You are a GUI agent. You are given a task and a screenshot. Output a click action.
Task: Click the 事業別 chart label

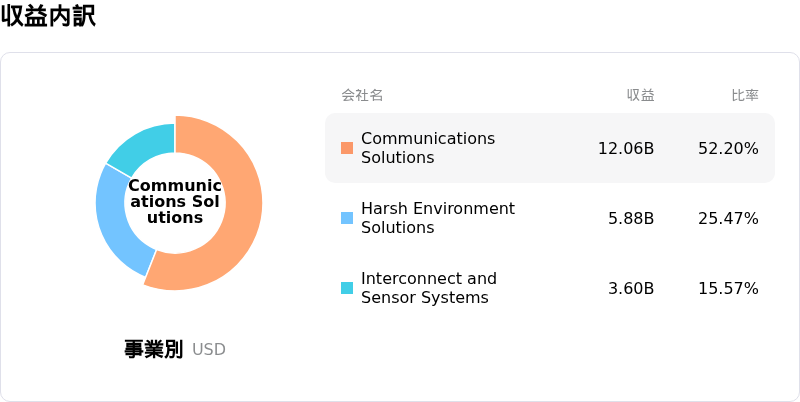tap(153, 349)
